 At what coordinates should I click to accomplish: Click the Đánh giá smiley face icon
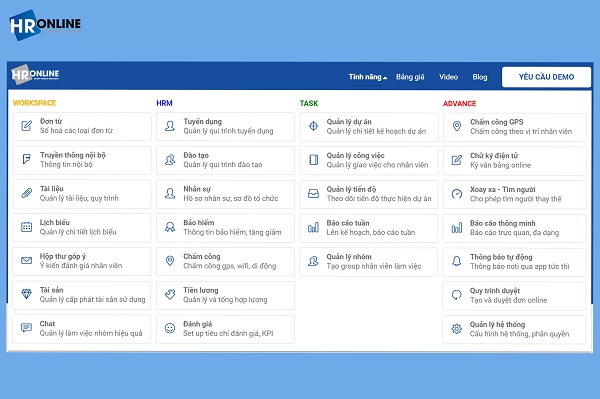point(170,328)
